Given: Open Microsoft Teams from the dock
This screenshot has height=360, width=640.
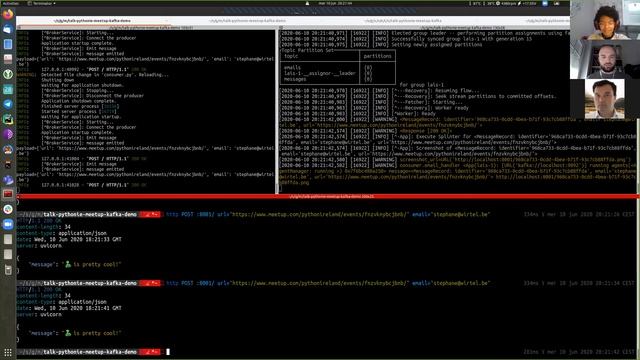Looking at the screenshot, I should coord(8,180).
